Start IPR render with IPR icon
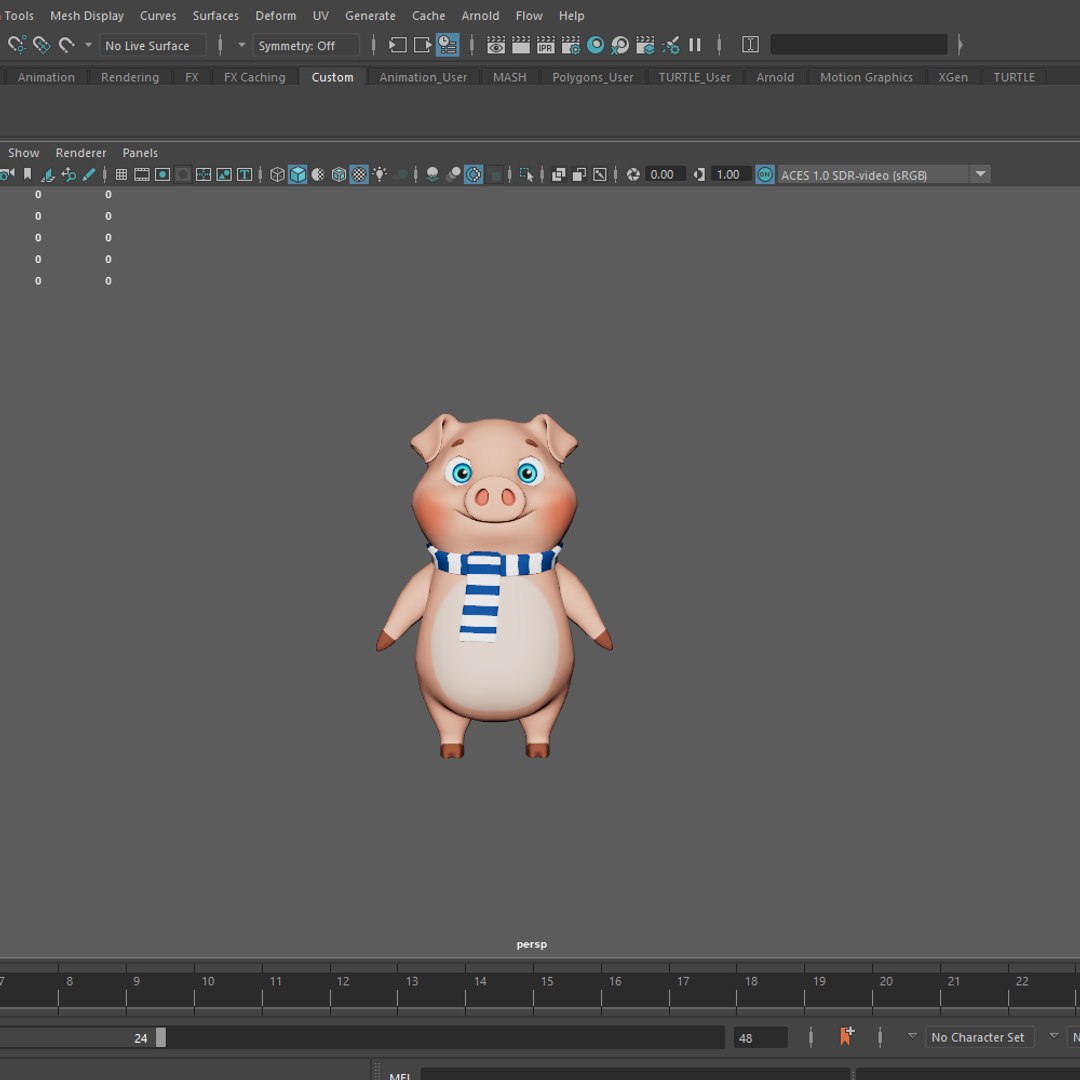This screenshot has height=1080, width=1080. (546, 45)
